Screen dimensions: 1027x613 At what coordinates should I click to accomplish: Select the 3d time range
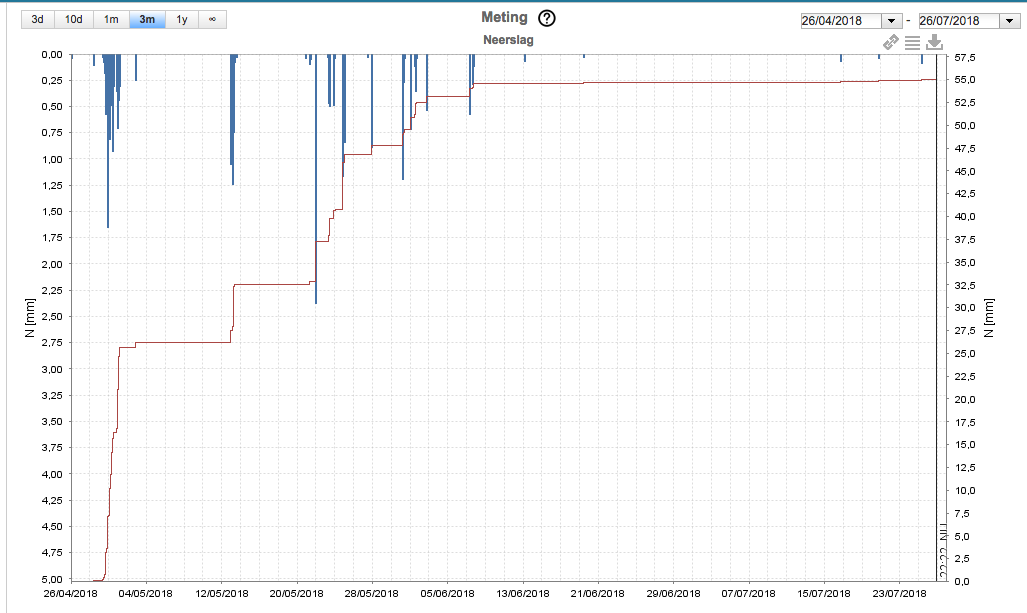38,20
